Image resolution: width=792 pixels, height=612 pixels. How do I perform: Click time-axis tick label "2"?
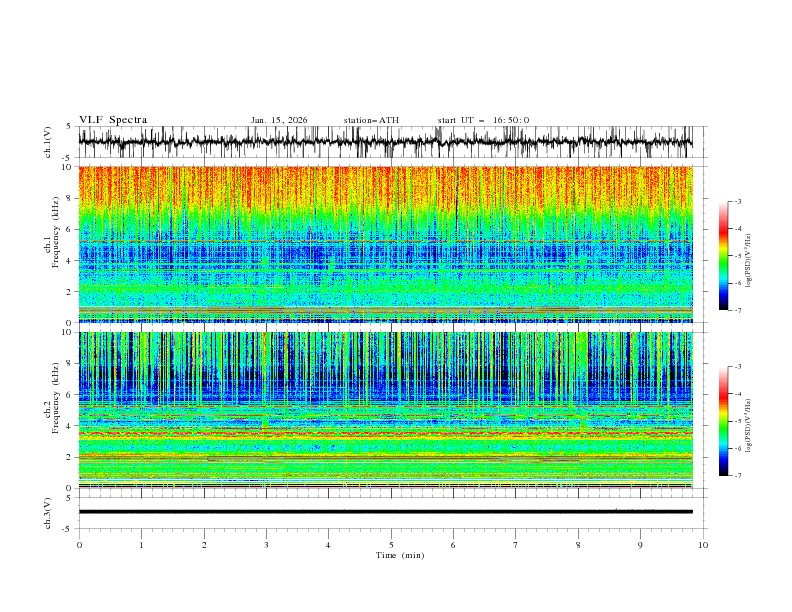coord(204,545)
